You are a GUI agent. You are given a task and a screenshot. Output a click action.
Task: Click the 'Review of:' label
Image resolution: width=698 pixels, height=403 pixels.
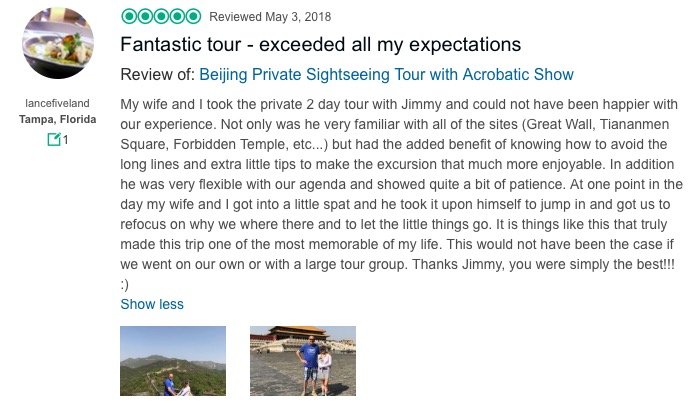coord(157,75)
